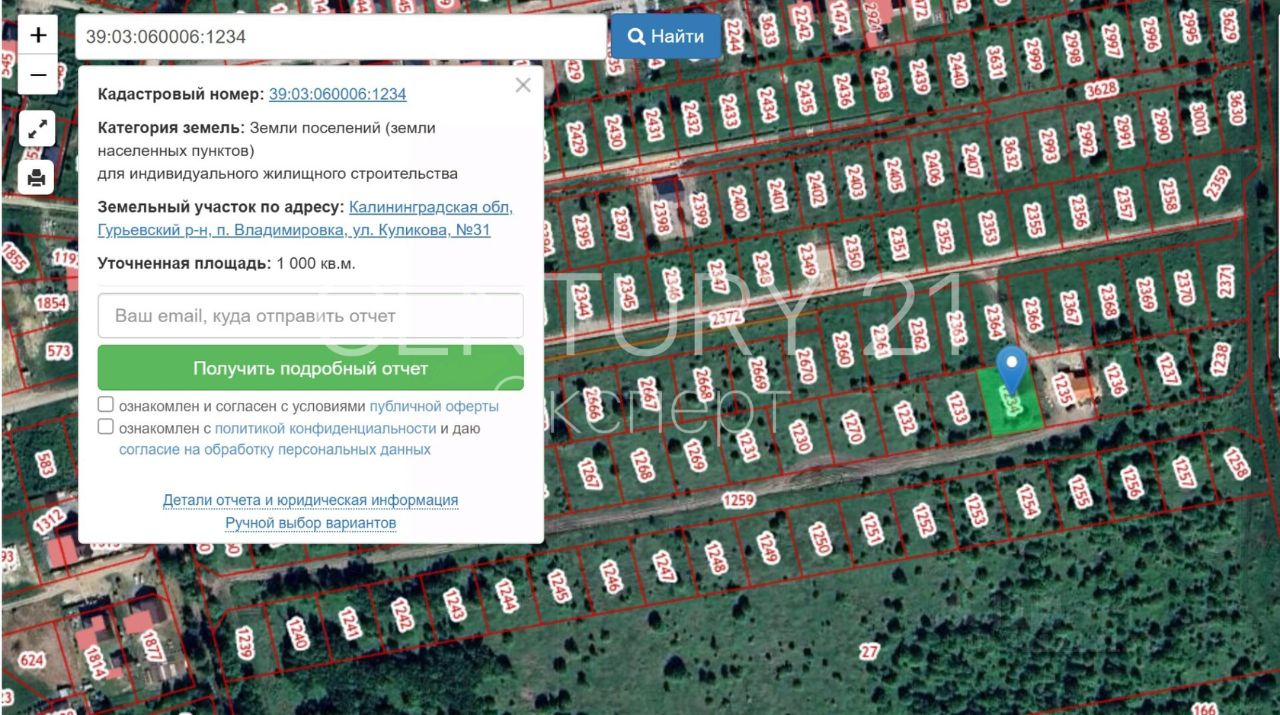Print the map with printer icon
The width and height of the screenshot is (1280, 715).
pyautogui.click(x=37, y=178)
